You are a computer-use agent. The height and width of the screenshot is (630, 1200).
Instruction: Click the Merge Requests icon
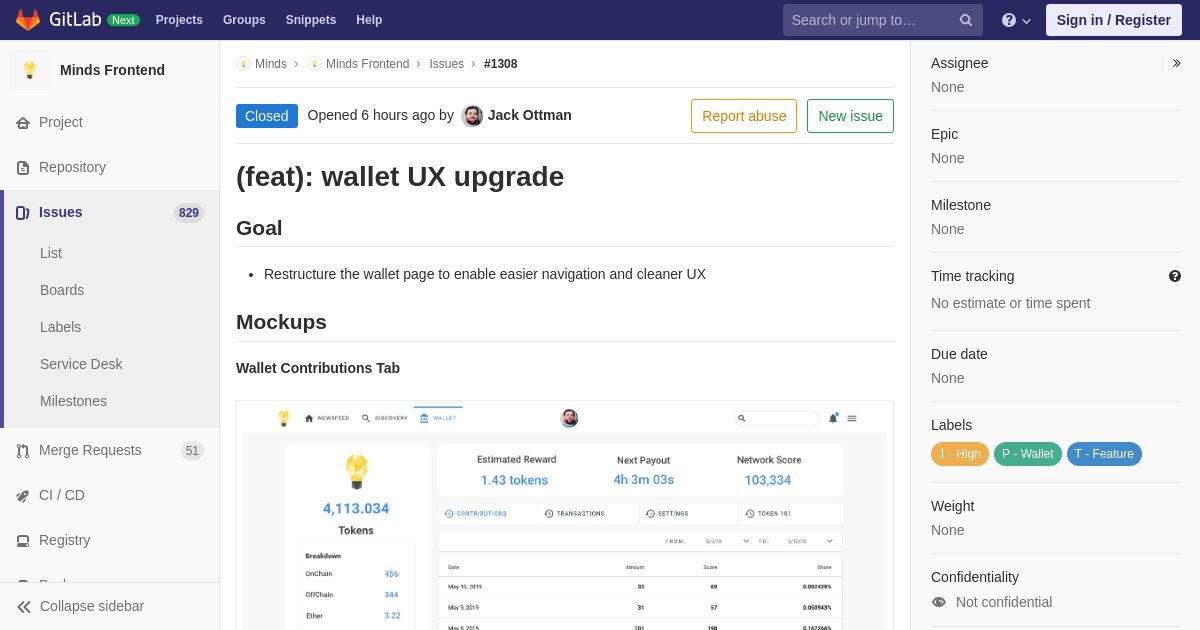click(23, 451)
